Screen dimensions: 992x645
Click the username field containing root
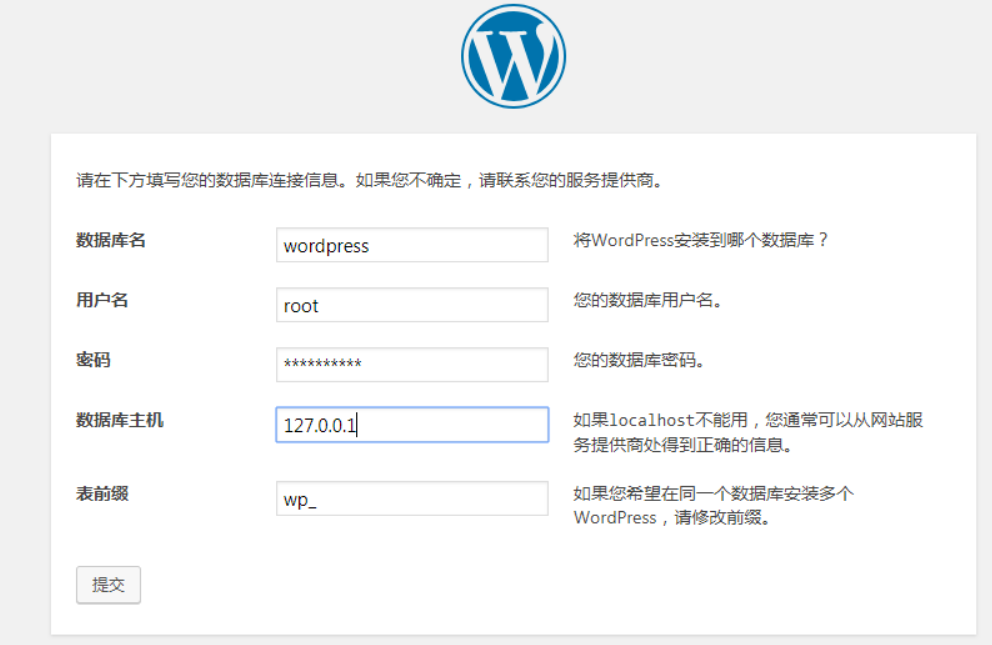(411, 305)
